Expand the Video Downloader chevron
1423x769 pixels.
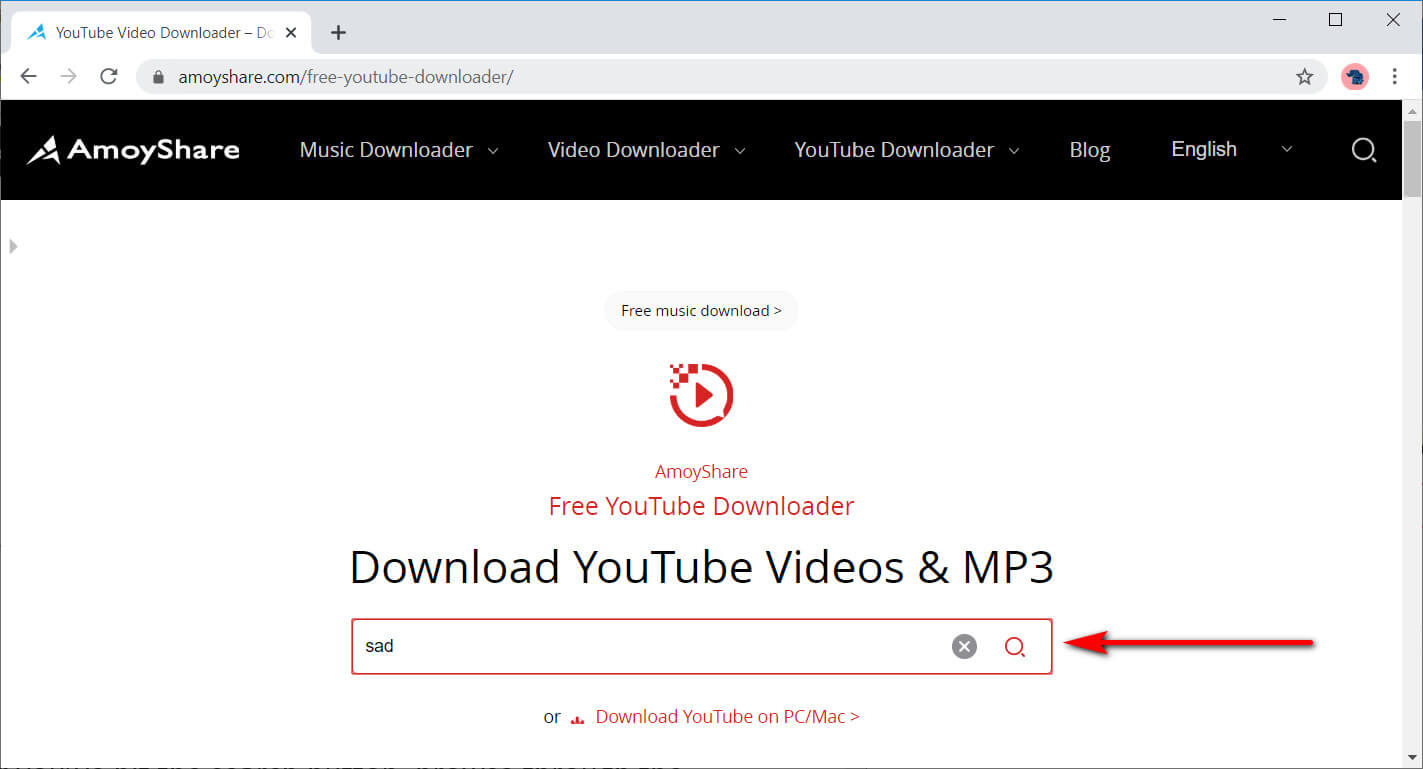click(x=740, y=151)
